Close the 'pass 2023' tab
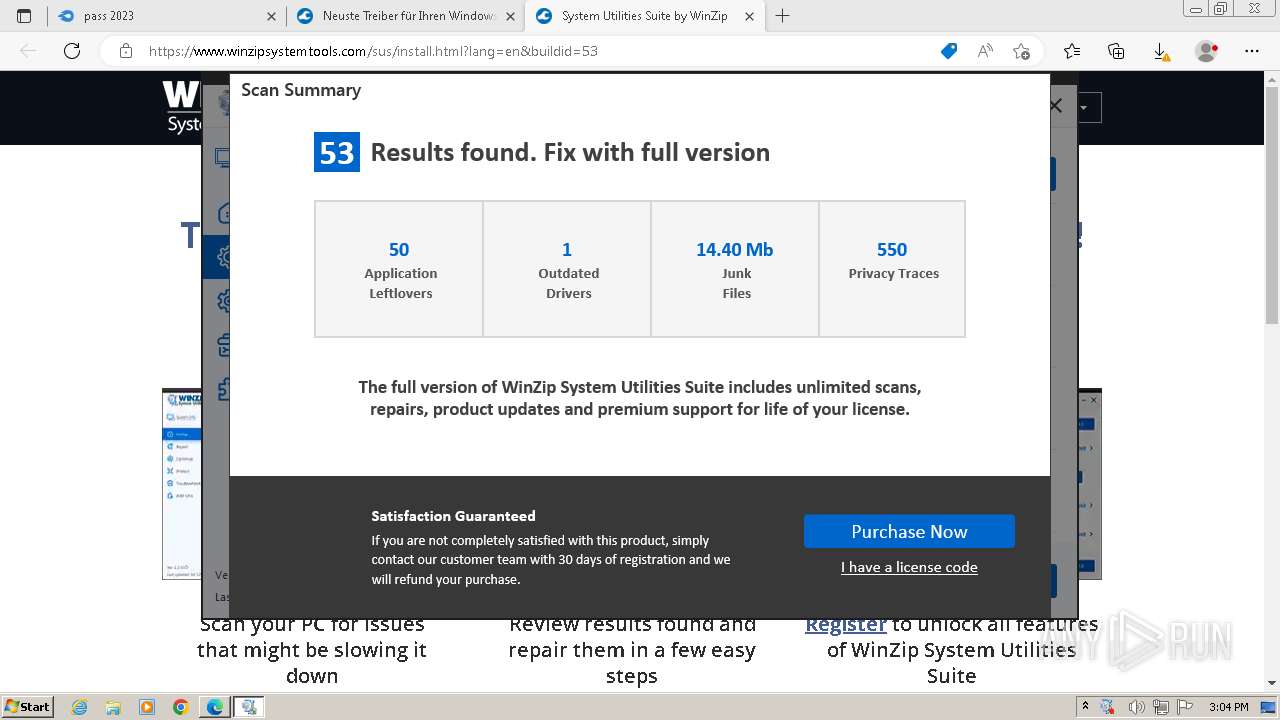Screen dimensions: 1280x720 (x=272, y=16)
